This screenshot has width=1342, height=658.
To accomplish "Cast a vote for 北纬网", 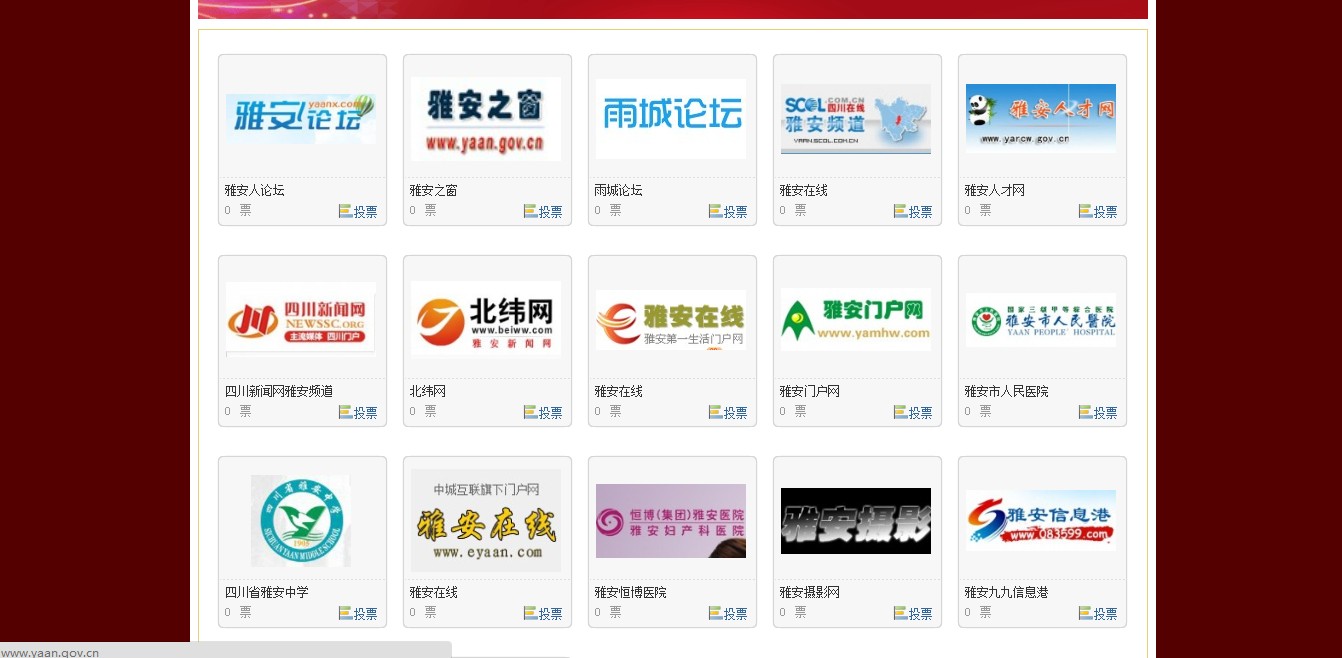I will tap(543, 413).
